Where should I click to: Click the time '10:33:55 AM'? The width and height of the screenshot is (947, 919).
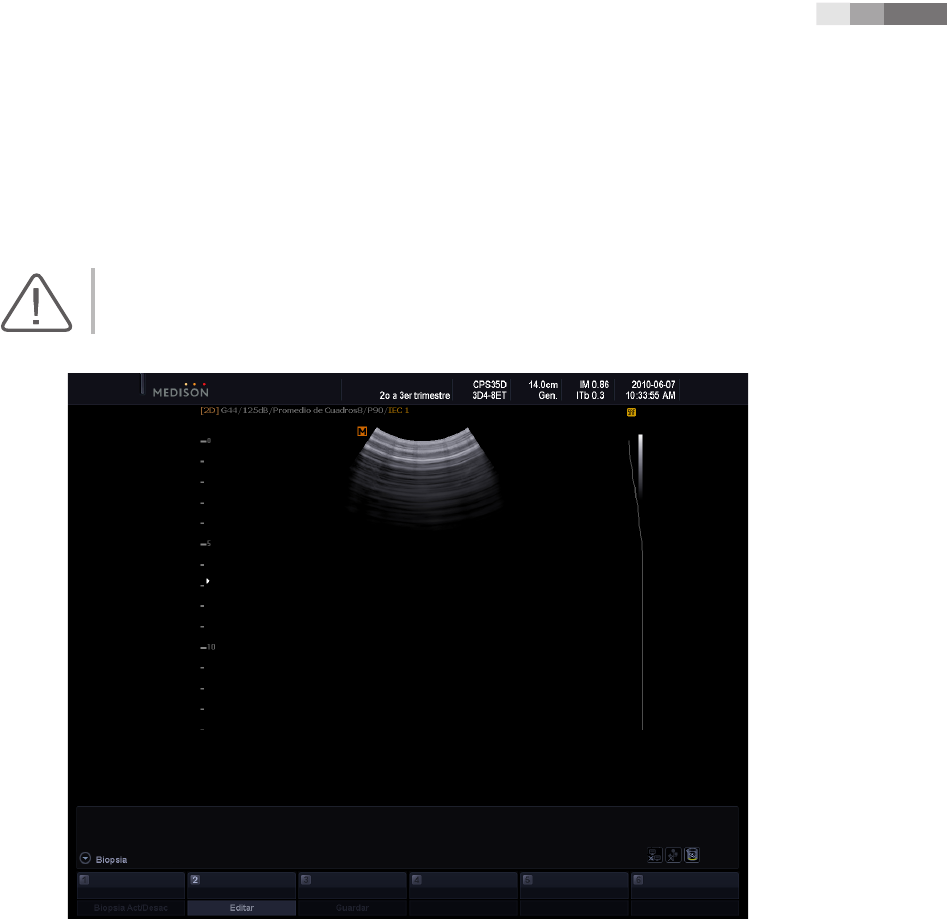[x=650, y=395]
